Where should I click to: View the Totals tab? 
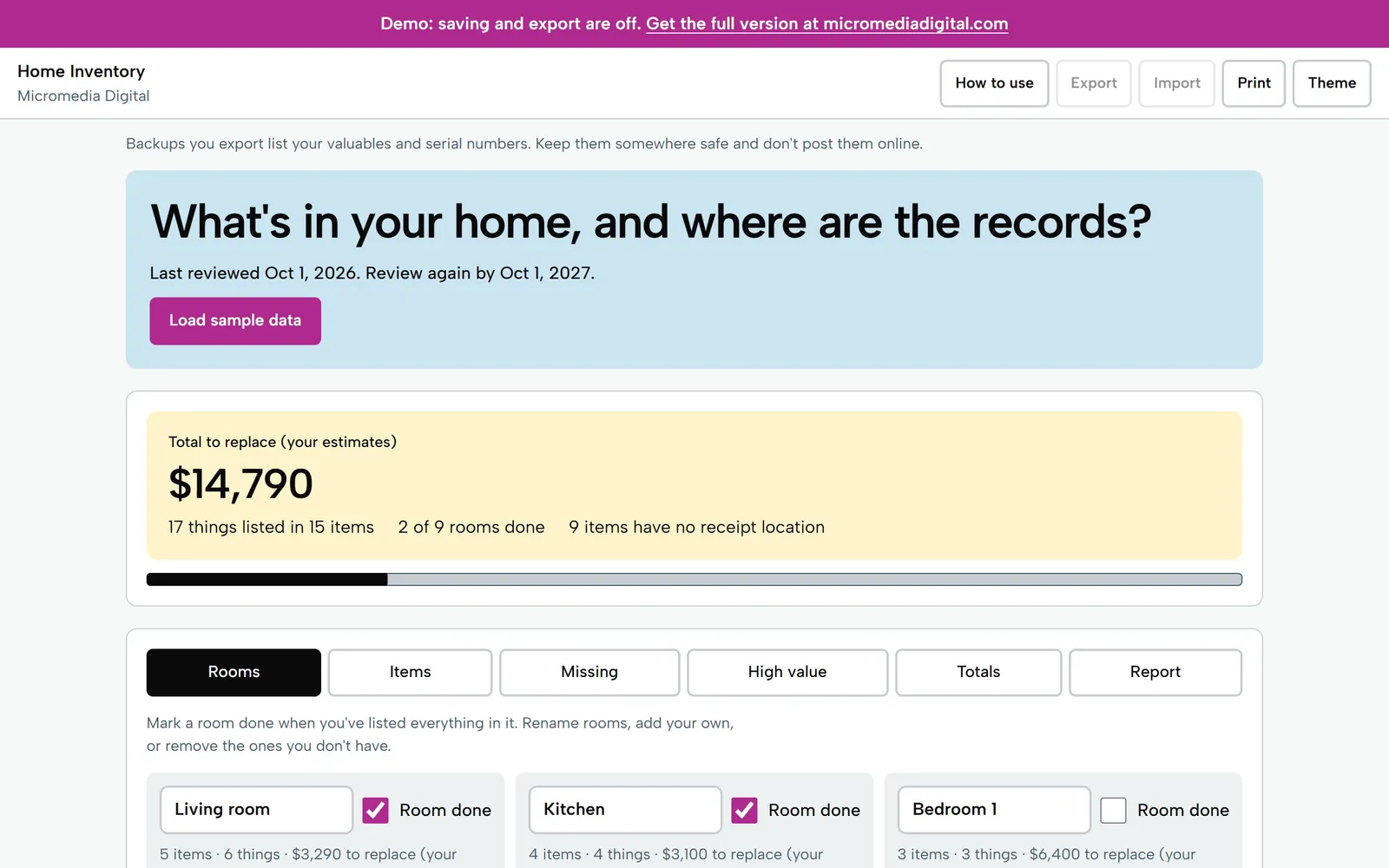(978, 673)
